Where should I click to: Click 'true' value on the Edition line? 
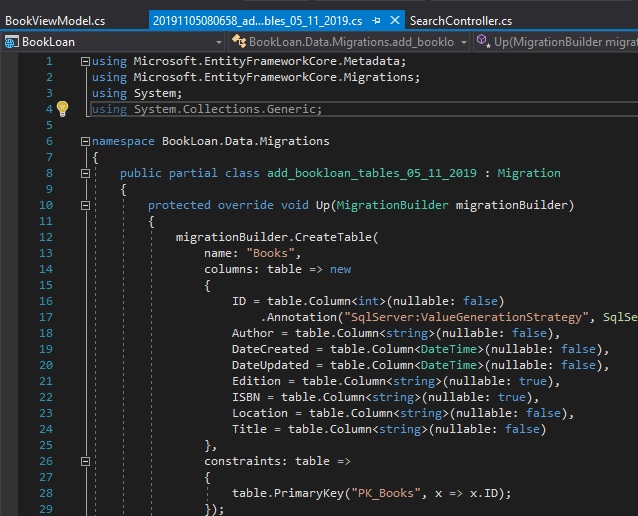click(x=533, y=381)
